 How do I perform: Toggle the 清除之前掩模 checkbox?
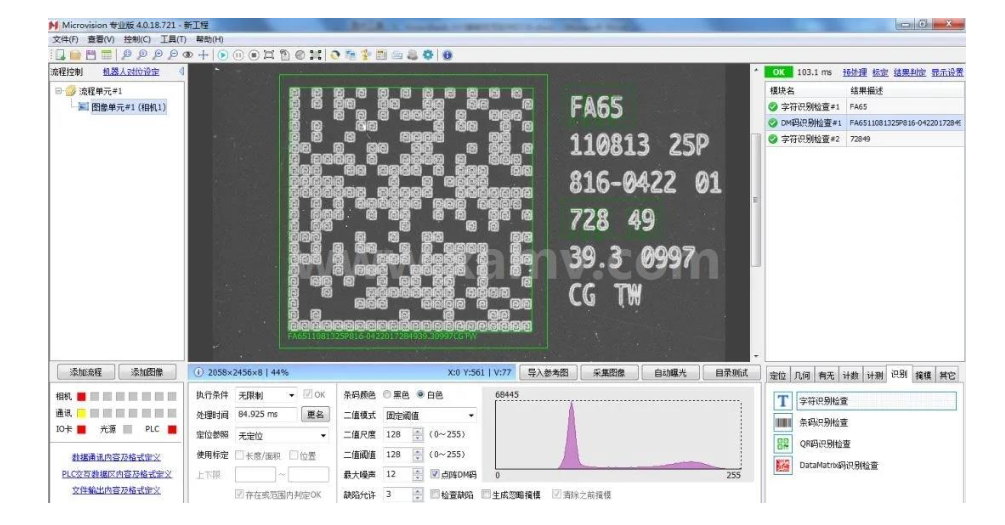[x=556, y=494]
